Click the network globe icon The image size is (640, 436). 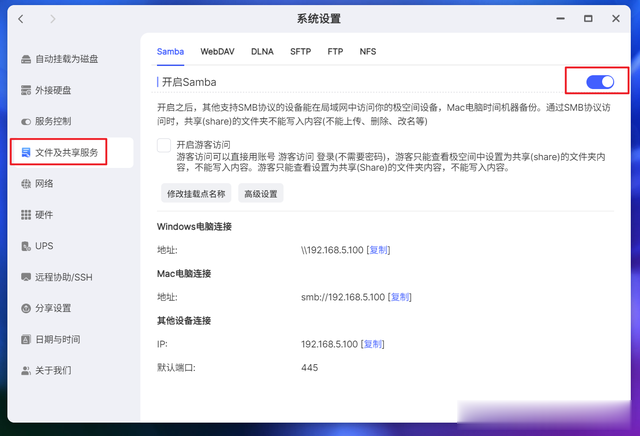click(26, 184)
